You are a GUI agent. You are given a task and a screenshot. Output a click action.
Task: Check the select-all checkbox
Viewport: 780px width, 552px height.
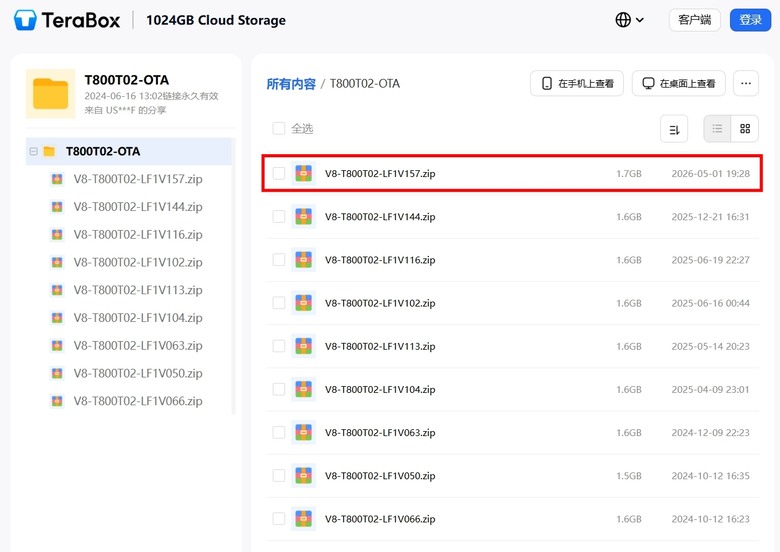pyautogui.click(x=279, y=128)
